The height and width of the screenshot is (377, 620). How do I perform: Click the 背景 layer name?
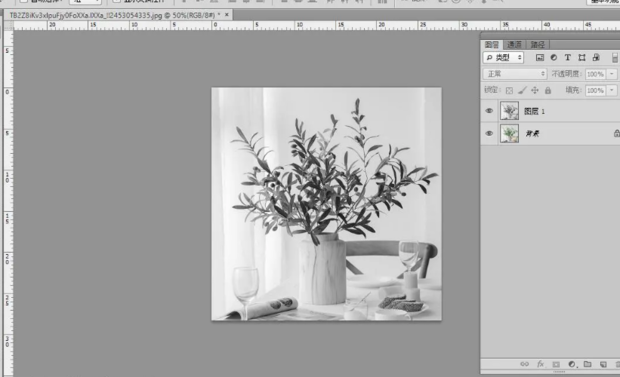pos(532,134)
